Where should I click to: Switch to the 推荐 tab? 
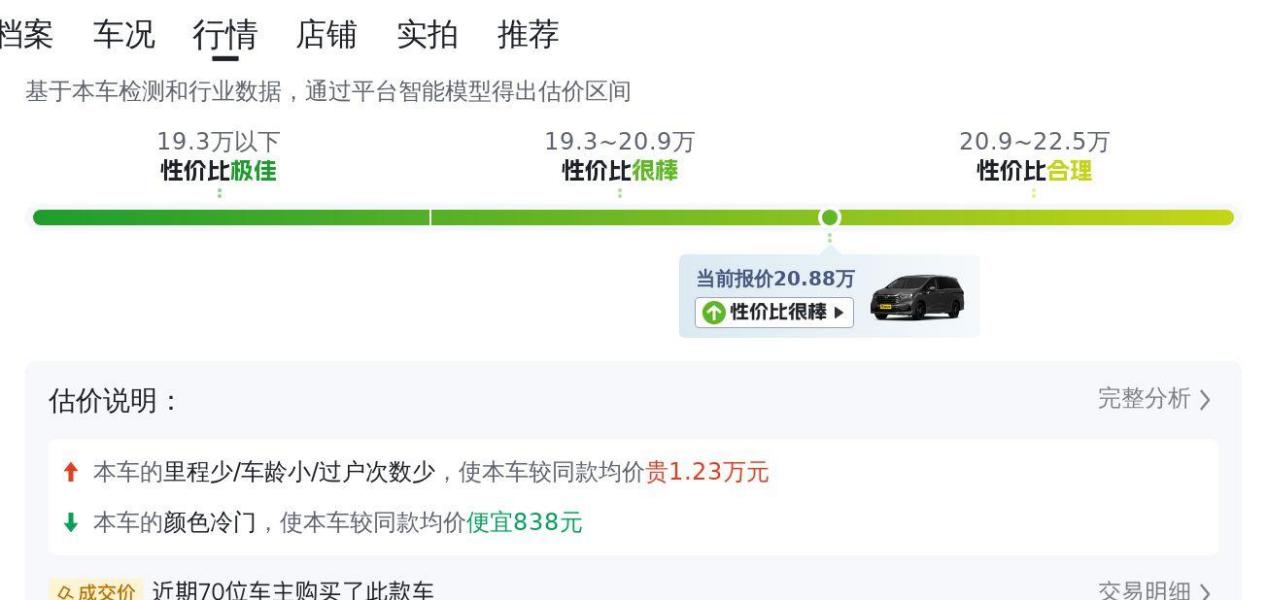tap(528, 35)
